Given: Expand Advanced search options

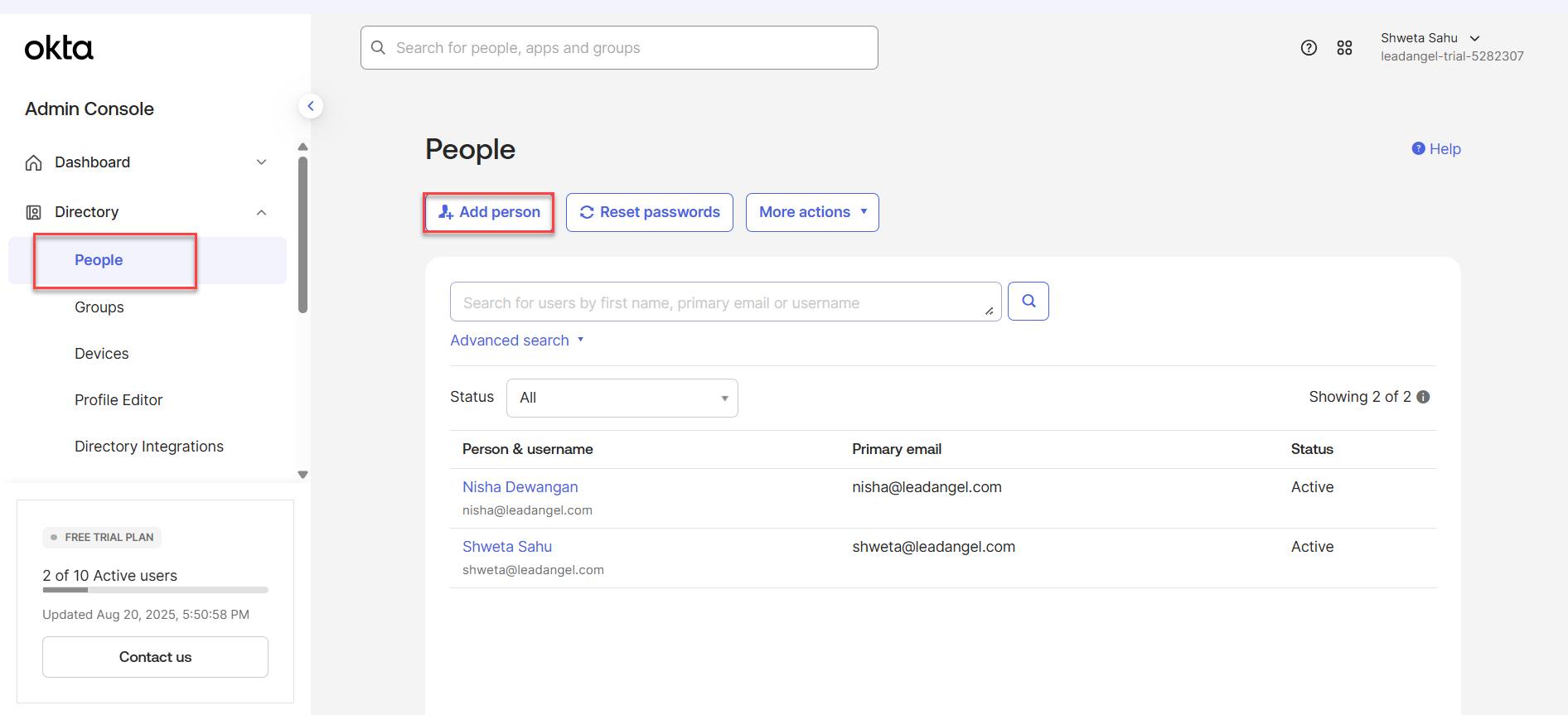Looking at the screenshot, I should pyautogui.click(x=517, y=341).
